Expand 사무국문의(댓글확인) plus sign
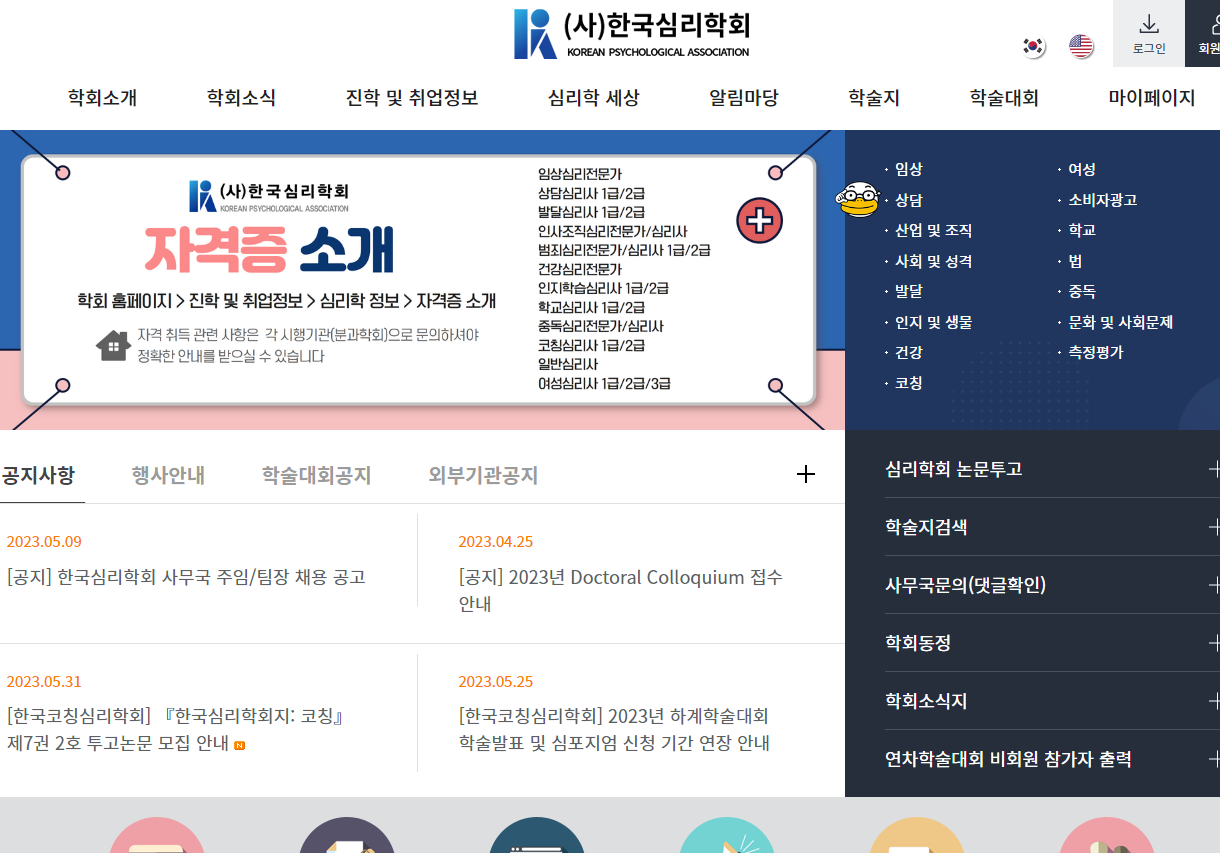 tap(1213, 585)
